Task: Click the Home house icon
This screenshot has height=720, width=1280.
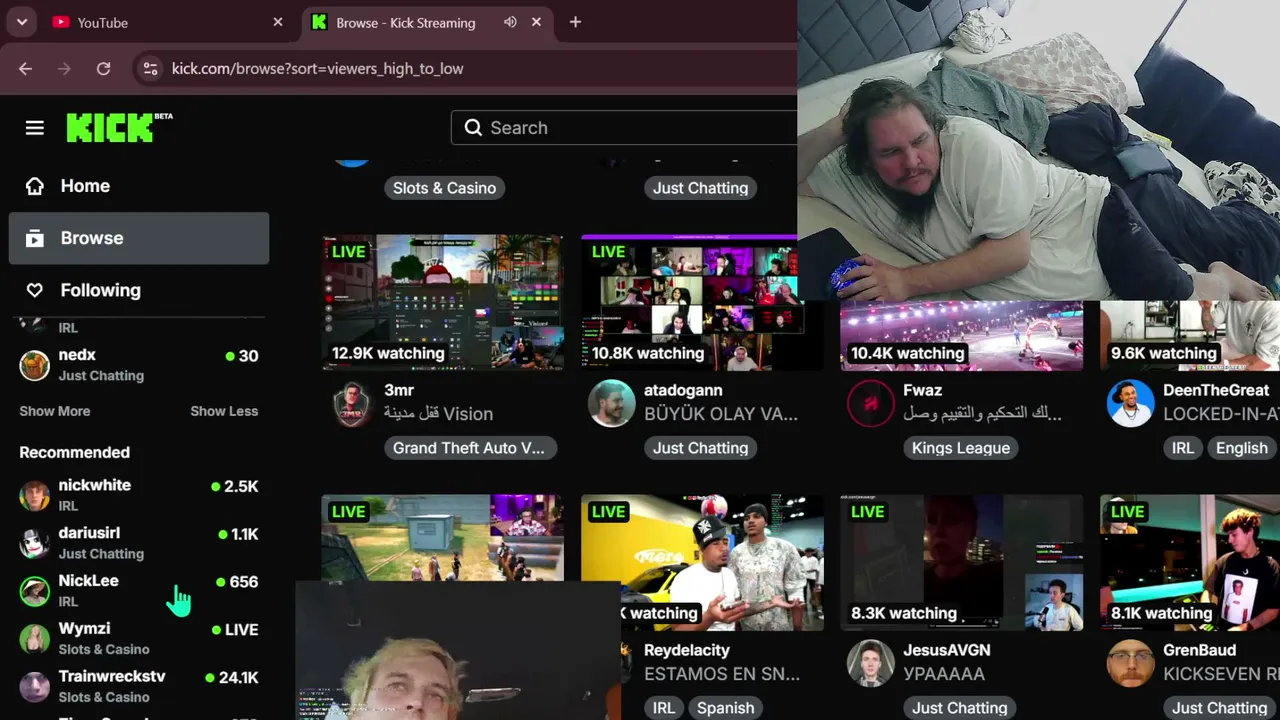Action: [35, 186]
